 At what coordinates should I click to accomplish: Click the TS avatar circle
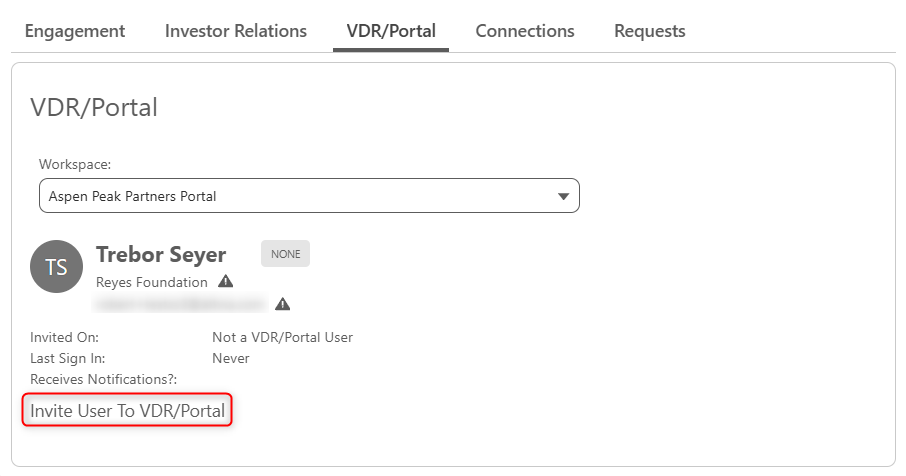[x=57, y=267]
